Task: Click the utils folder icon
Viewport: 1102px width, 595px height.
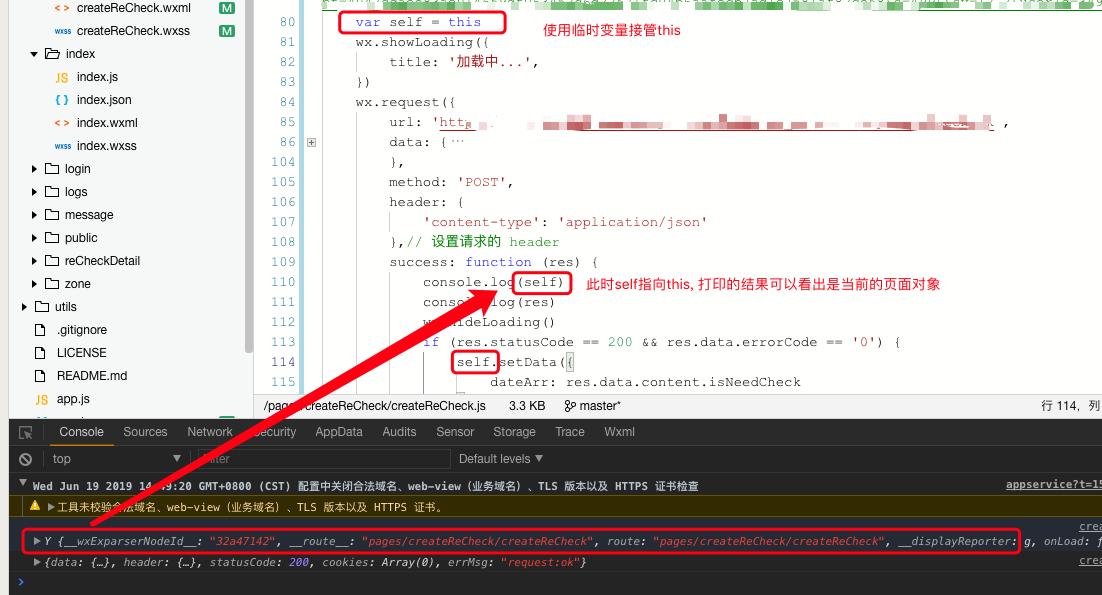Action: 42,306
